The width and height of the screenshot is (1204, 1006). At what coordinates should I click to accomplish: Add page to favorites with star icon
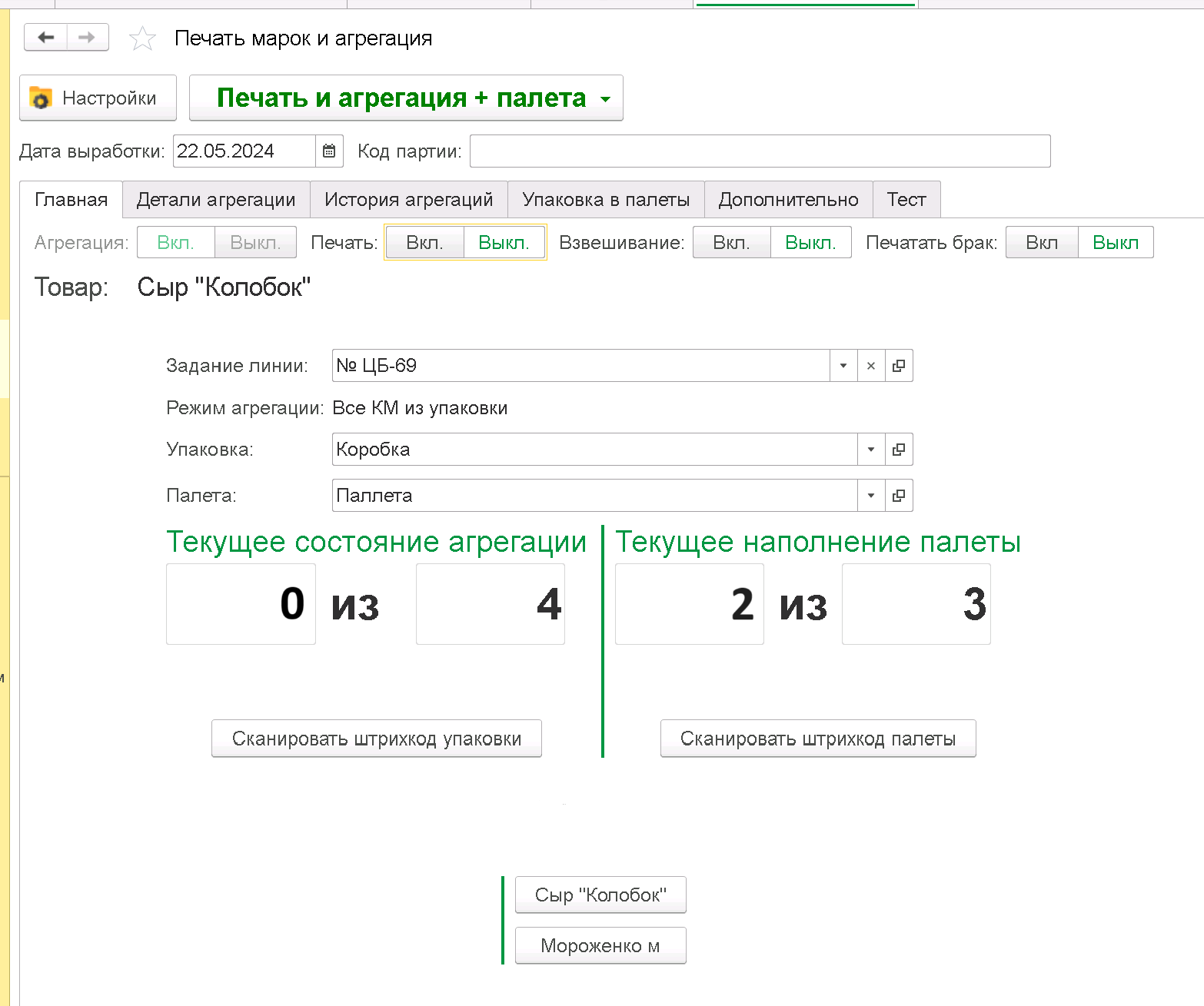[x=142, y=38]
